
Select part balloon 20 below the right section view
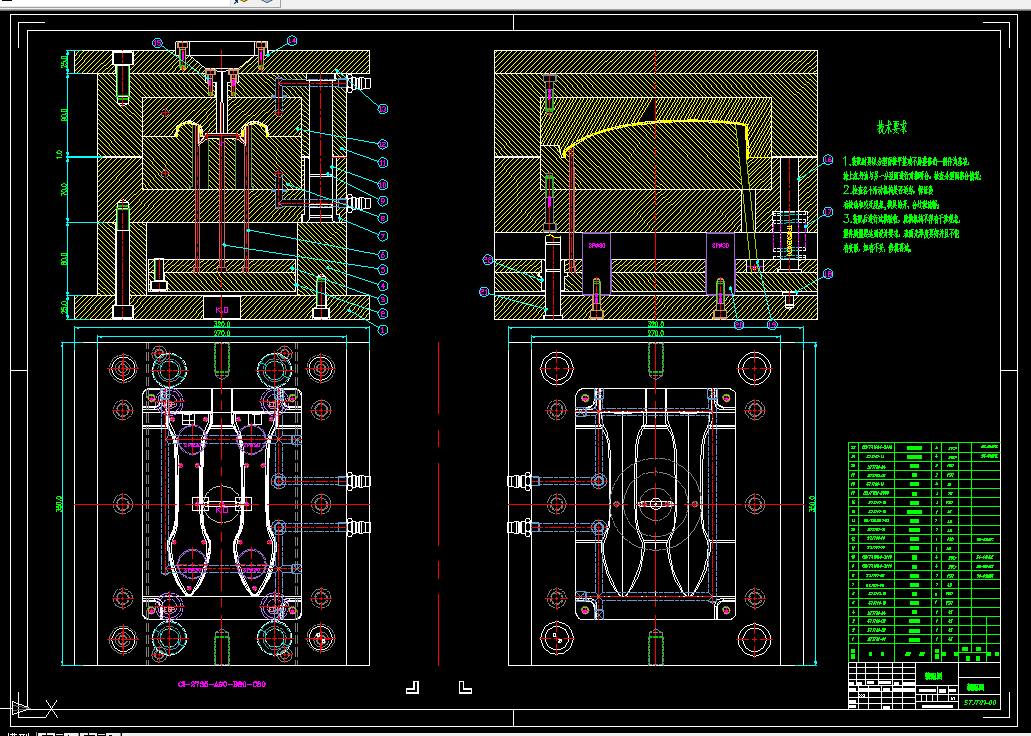click(738, 324)
